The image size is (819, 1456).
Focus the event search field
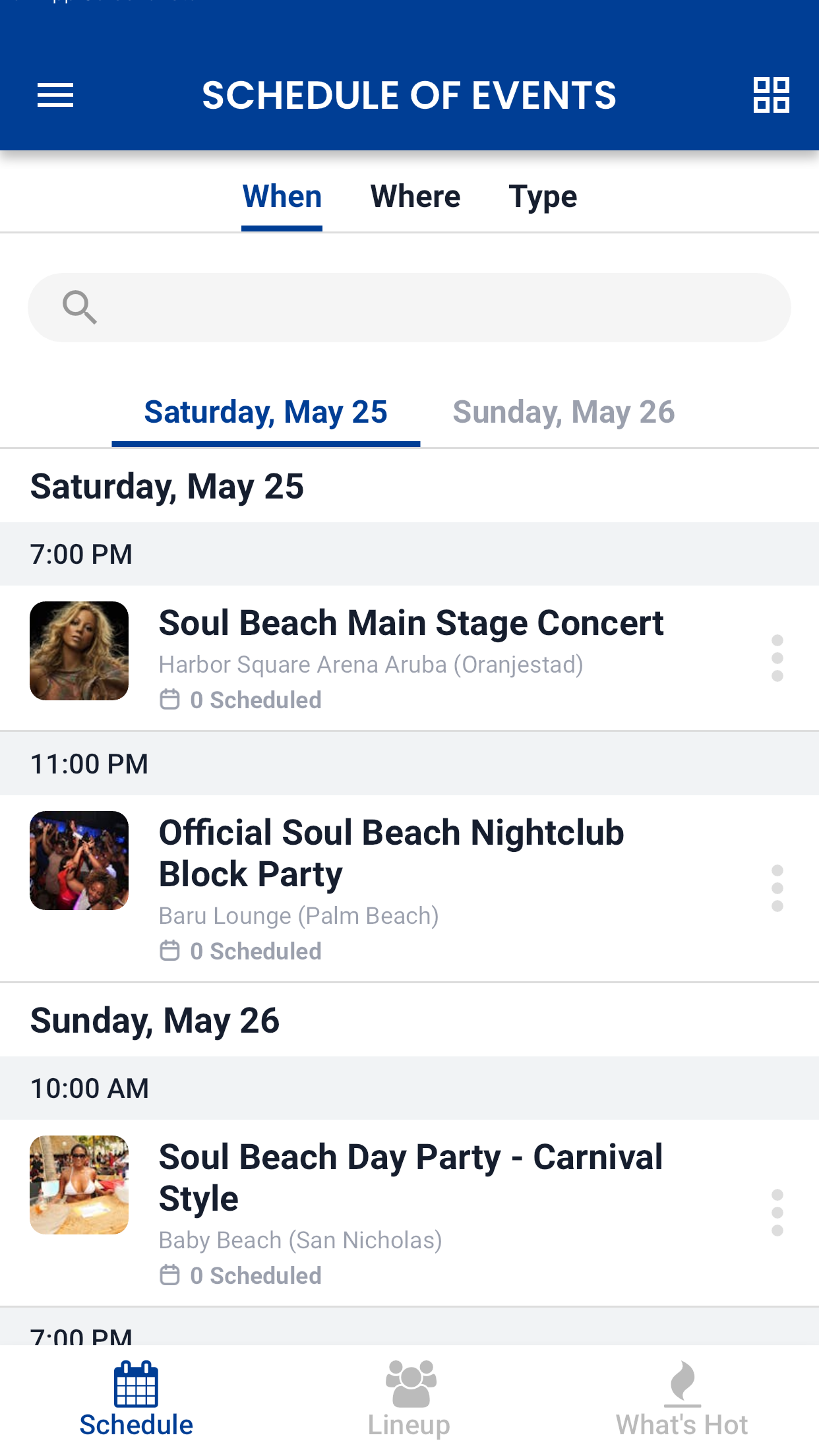(409, 307)
